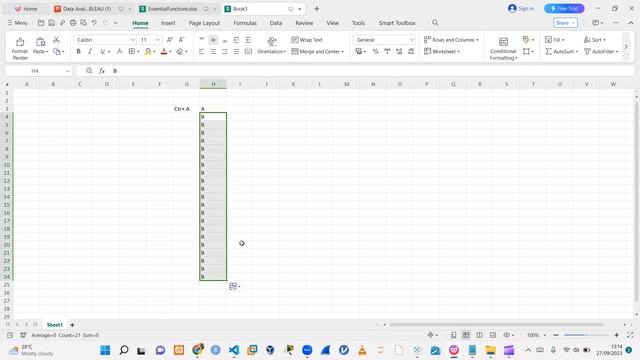Switch to the Formulas tab
640x360 pixels.
[x=245, y=23]
